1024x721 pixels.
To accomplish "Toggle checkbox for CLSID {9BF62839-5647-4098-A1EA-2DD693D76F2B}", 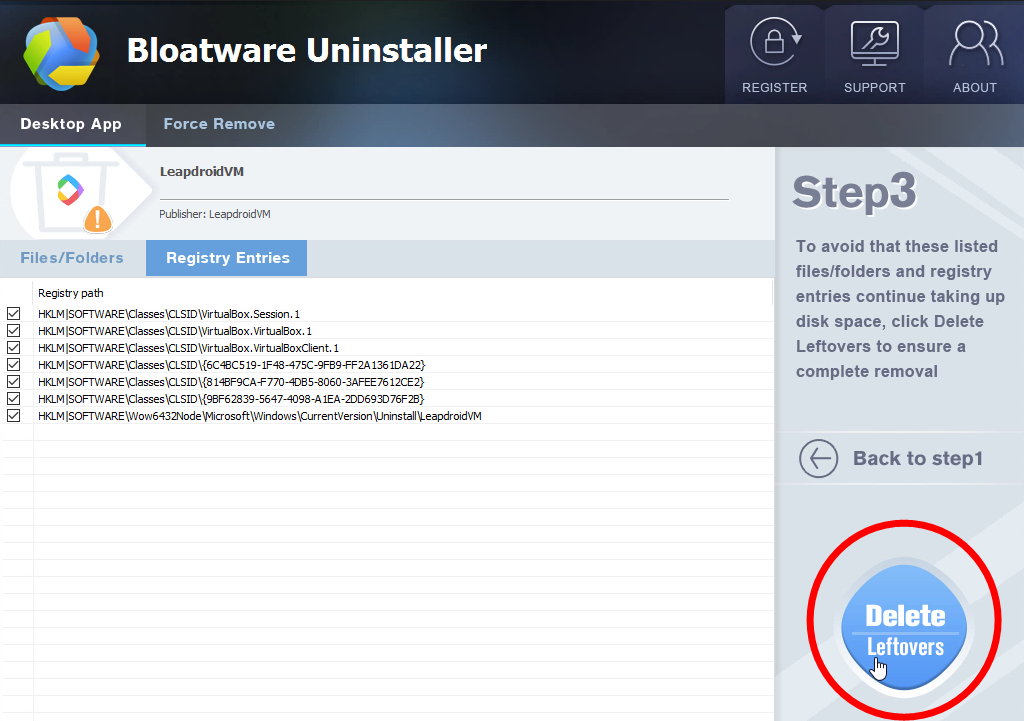I will (14, 398).
